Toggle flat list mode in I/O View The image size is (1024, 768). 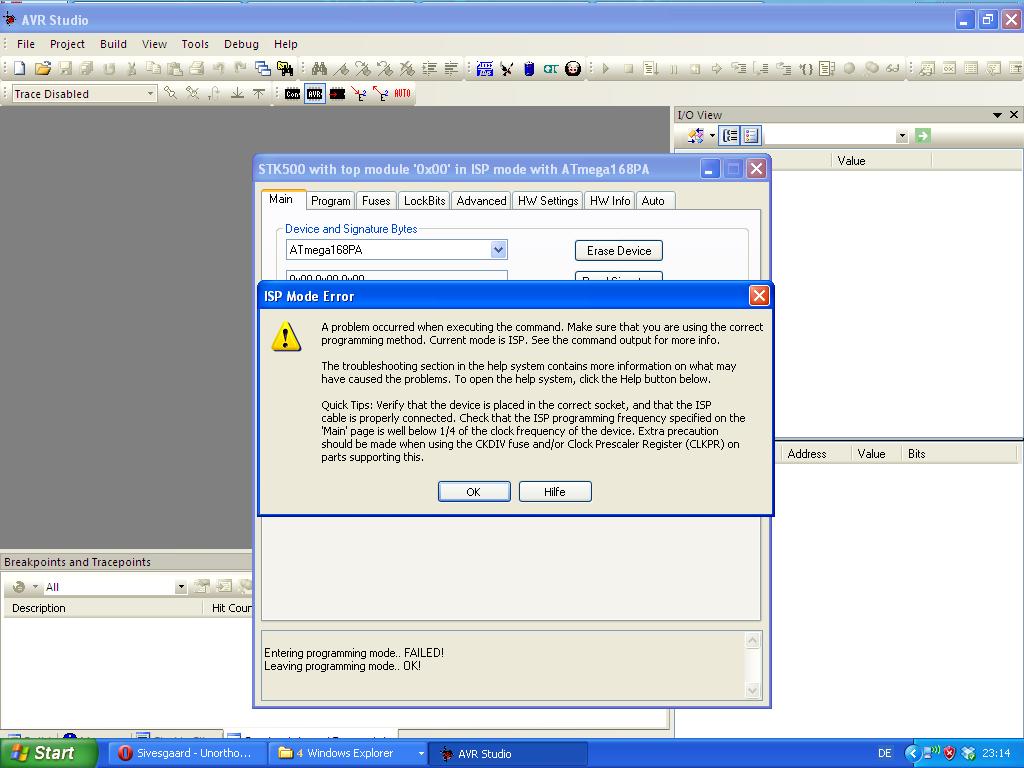(x=752, y=136)
